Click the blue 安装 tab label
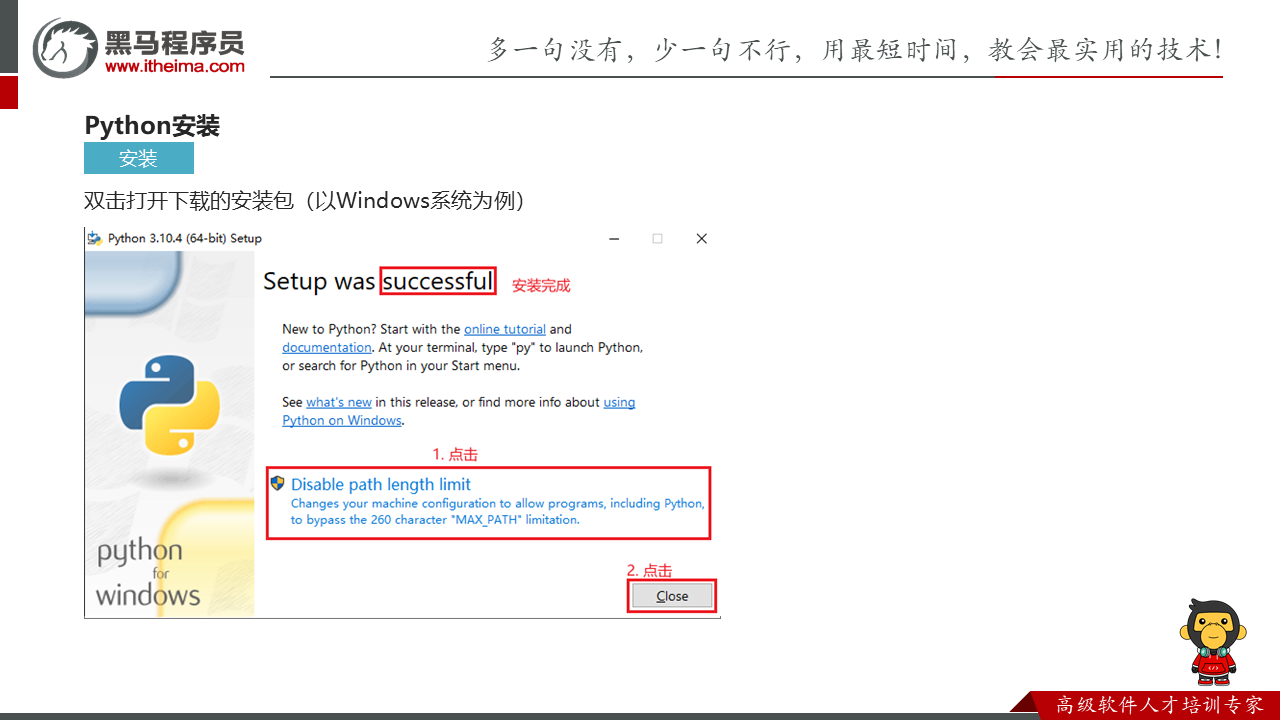The width and height of the screenshot is (1280, 720). click(138, 158)
